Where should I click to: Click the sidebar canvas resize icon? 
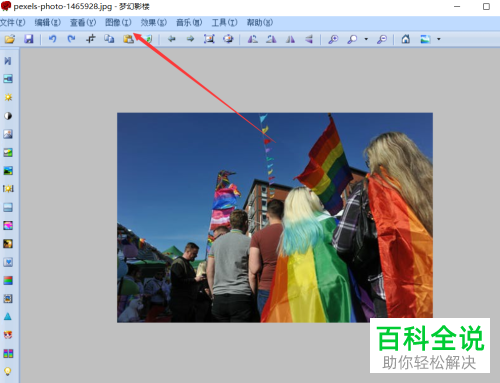[8, 79]
